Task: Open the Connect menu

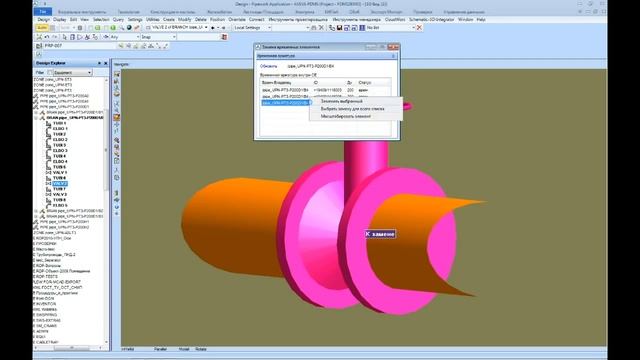Action: [256, 20]
